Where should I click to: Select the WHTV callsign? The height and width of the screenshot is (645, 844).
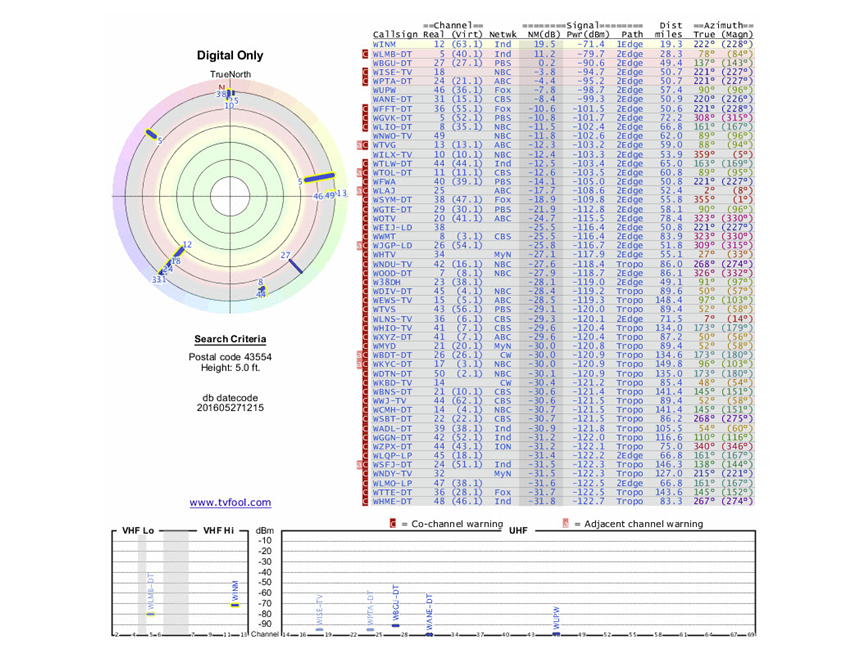(384, 255)
